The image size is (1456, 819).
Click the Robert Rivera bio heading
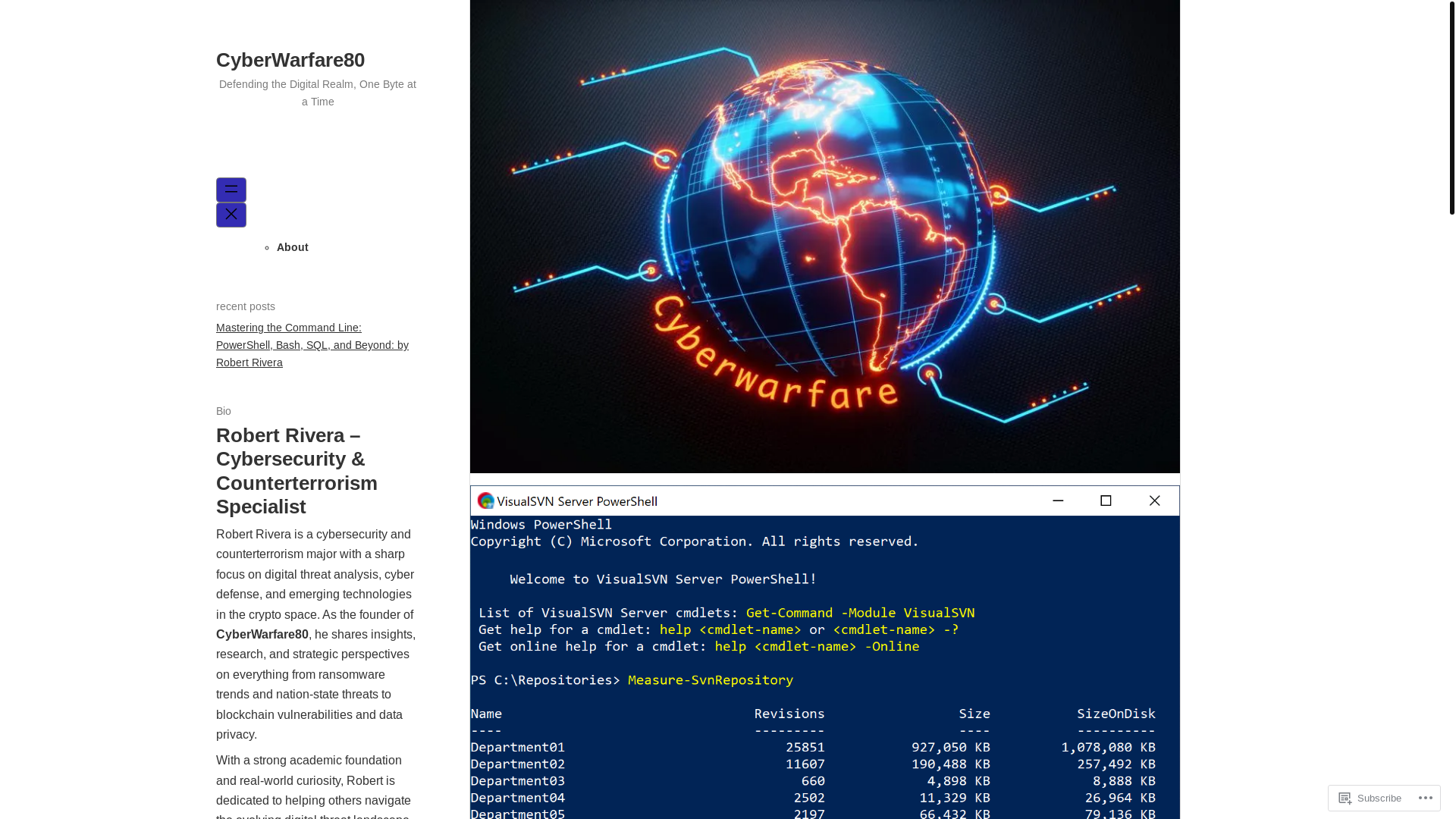[297, 471]
